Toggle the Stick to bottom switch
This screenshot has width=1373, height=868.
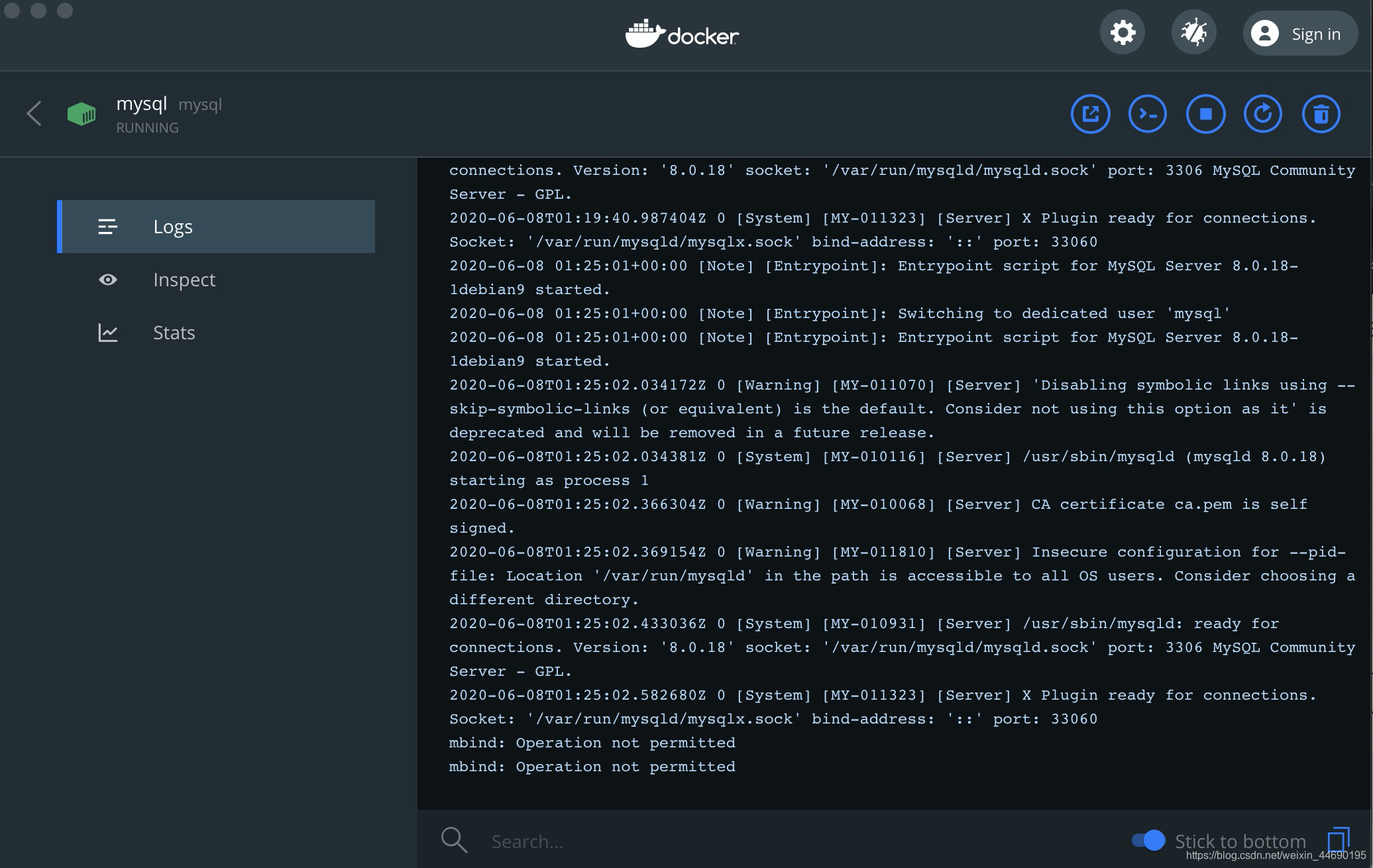pyautogui.click(x=1148, y=840)
